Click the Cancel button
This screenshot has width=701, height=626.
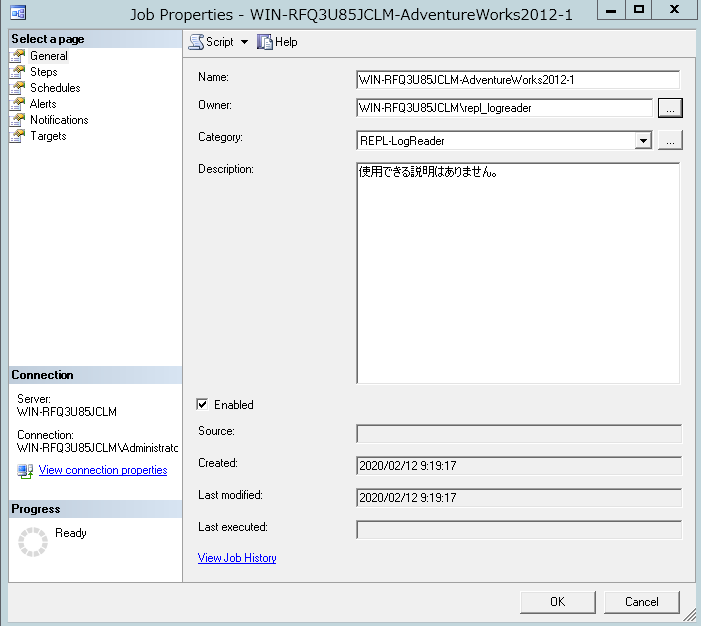click(642, 602)
